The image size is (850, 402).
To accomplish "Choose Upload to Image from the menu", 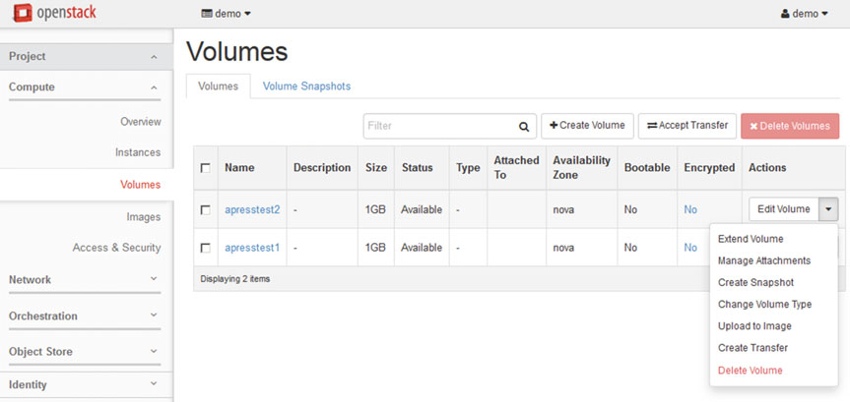I will [x=755, y=326].
